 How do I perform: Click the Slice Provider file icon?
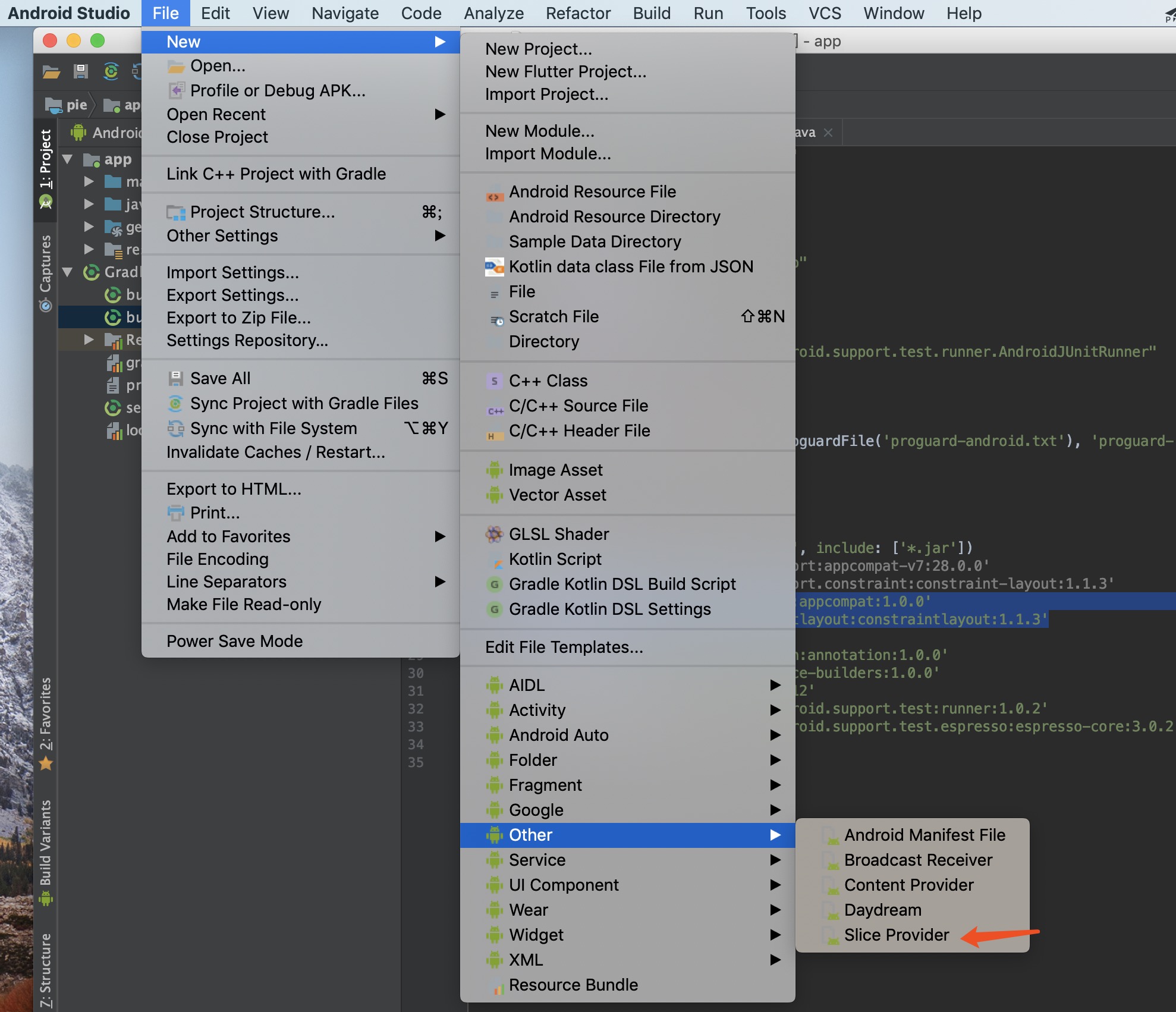coord(830,936)
